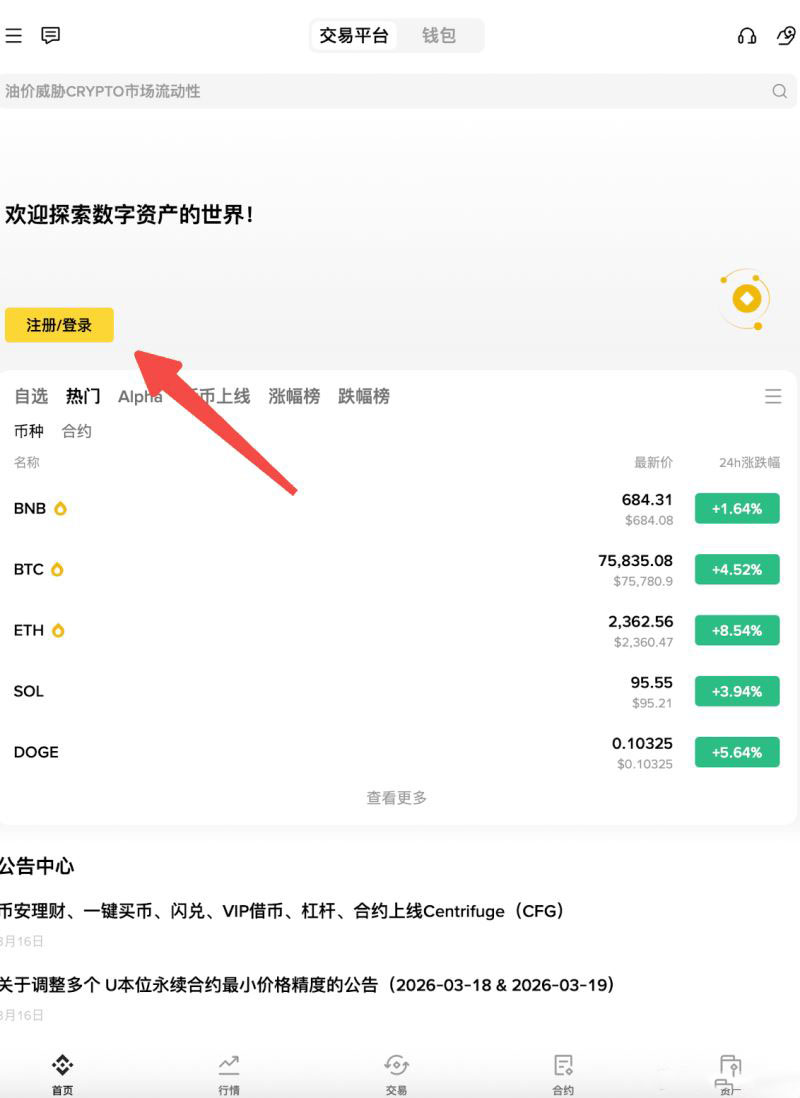This screenshot has width=800, height=1098.
Task: Open the 交易 trade icon in bottom bar
Action: [x=396, y=1066]
